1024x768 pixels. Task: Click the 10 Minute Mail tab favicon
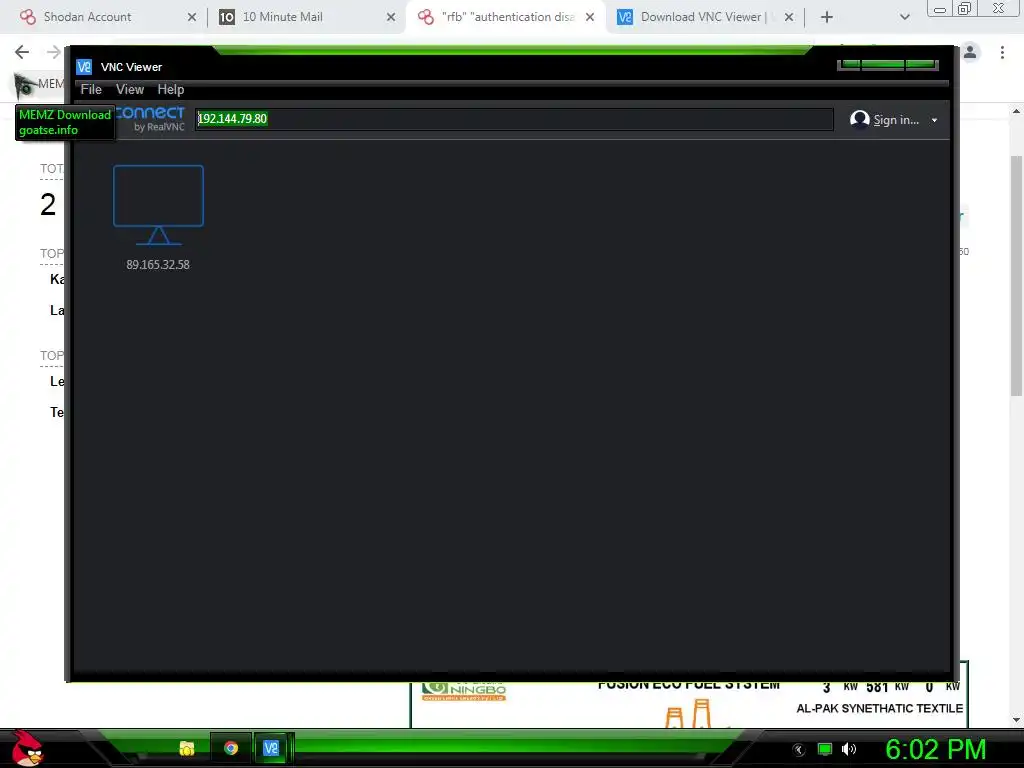point(227,17)
